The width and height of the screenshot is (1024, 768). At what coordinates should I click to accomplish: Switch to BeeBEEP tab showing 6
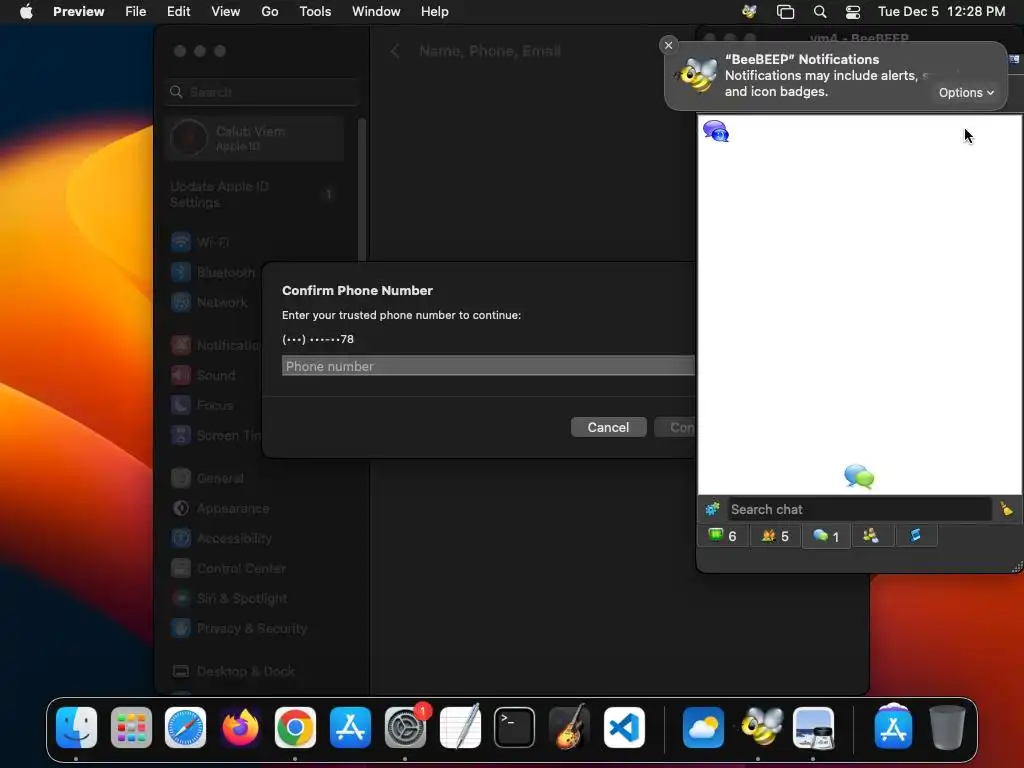(723, 536)
